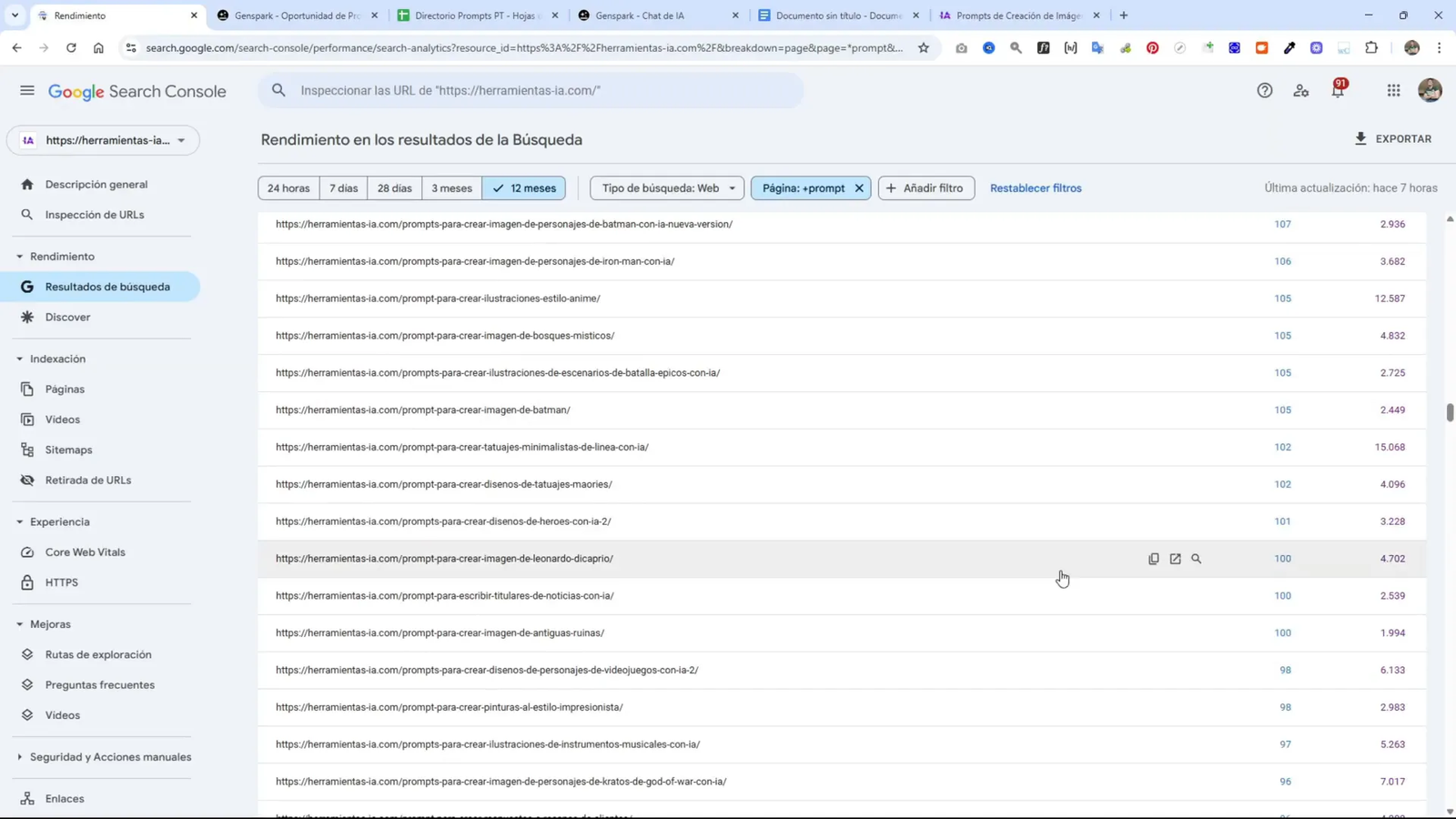Image resolution: width=1456 pixels, height=819 pixels.
Task: Click the EXPORTAR button
Action: coord(1392,138)
